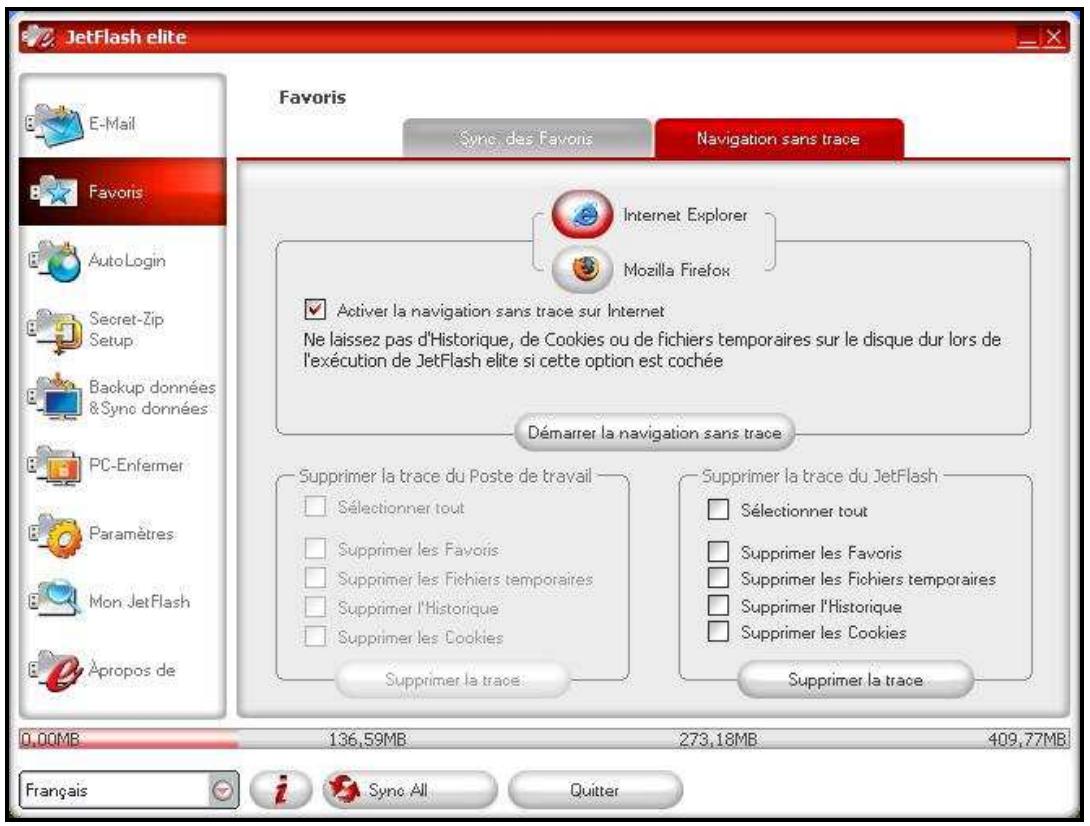1090x826 pixels.
Task: Click the red information icon button
Action: tap(277, 790)
